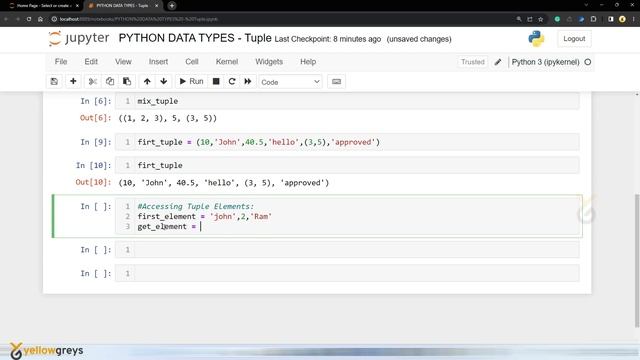Screen dimensions: 640x360
Task: Open a new browser tab
Action: [x=172, y=6]
